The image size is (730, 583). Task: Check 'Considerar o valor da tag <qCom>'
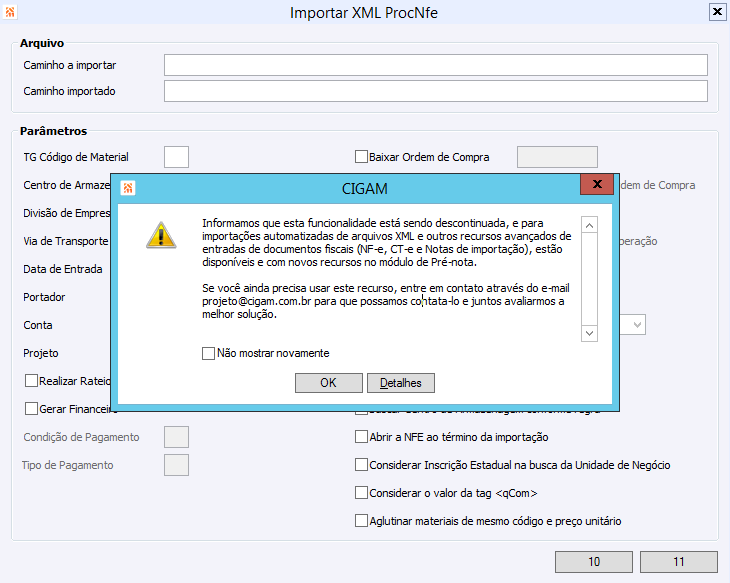(361, 493)
